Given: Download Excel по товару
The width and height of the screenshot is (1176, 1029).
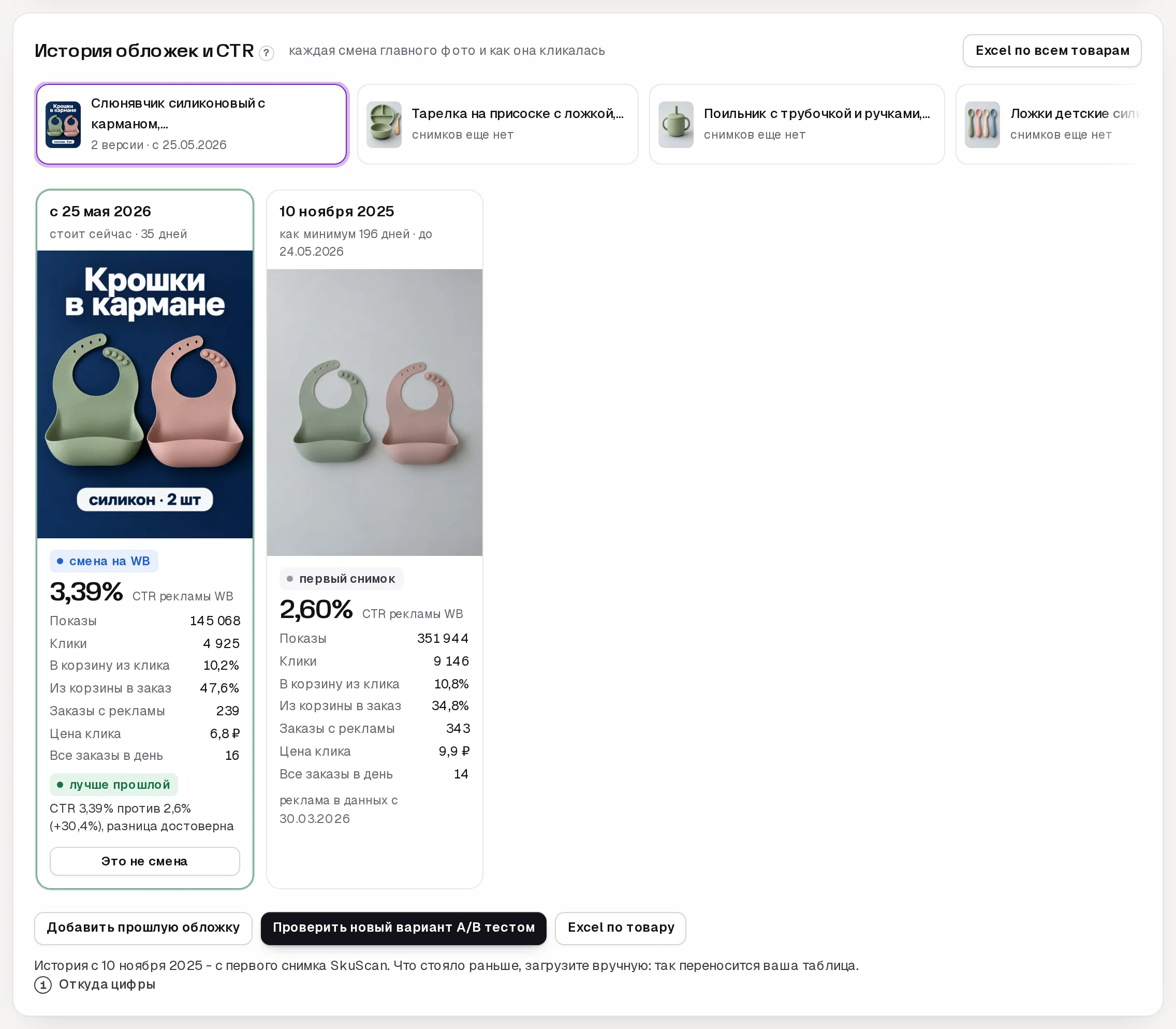Looking at the screenshot, I should (621, 928).
